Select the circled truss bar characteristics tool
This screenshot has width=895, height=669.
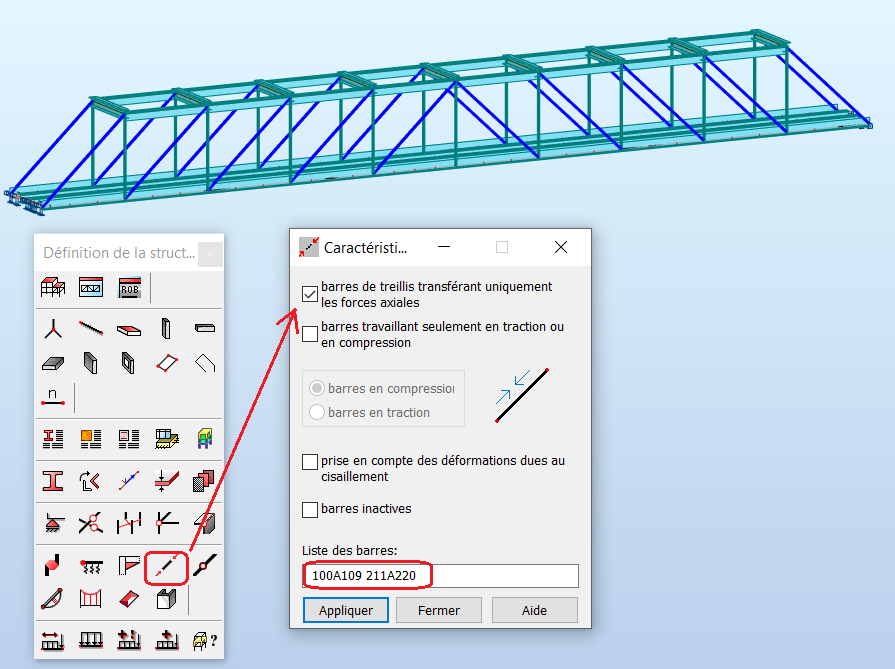tap(168, 566)
